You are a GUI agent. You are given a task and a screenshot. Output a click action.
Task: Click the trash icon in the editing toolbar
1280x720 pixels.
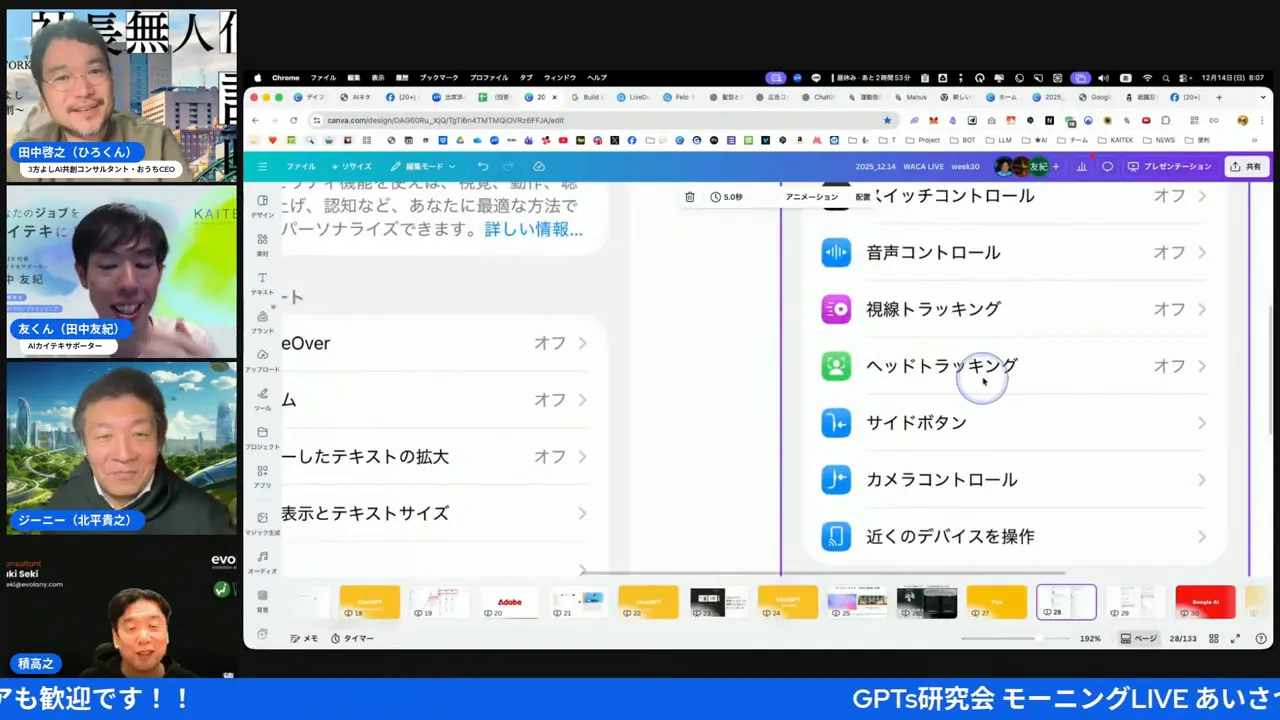click(x=689, y=196)
